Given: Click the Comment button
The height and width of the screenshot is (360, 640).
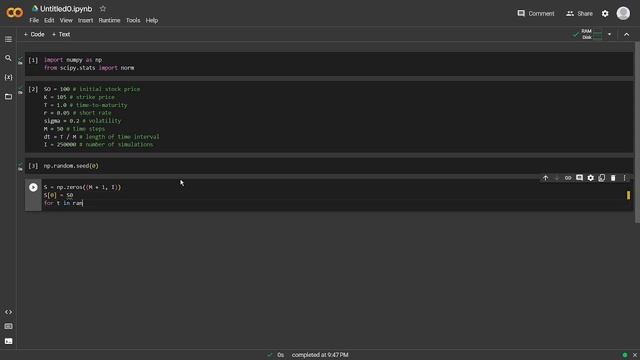Looking at the screenshot, I should (x=536, y=13).
